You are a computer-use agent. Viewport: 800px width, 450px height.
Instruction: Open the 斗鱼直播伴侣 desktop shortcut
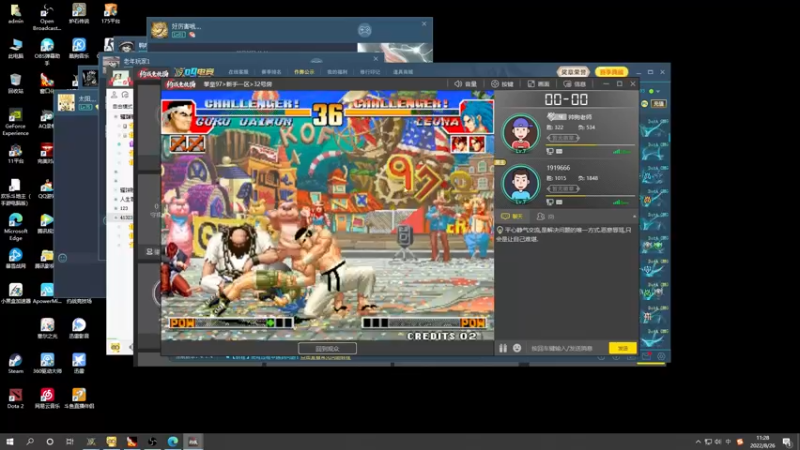click(79, 398)
